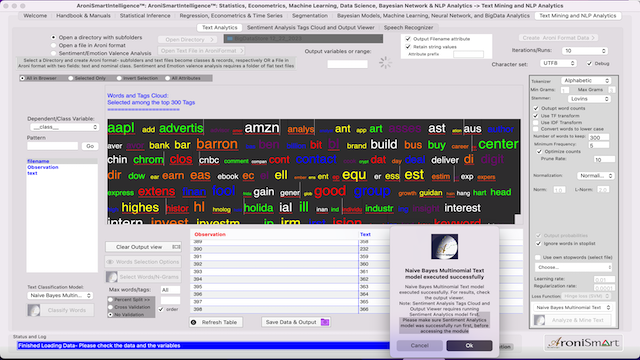
Task: Click the icon next to Select Words/N-Grams
Action: pos(111,277)
